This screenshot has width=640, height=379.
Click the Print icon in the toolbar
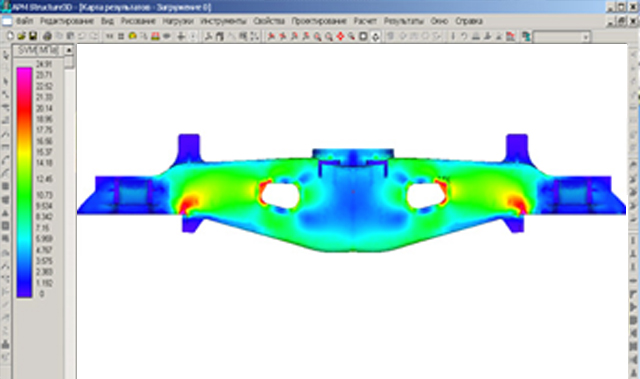coord(47,36)
